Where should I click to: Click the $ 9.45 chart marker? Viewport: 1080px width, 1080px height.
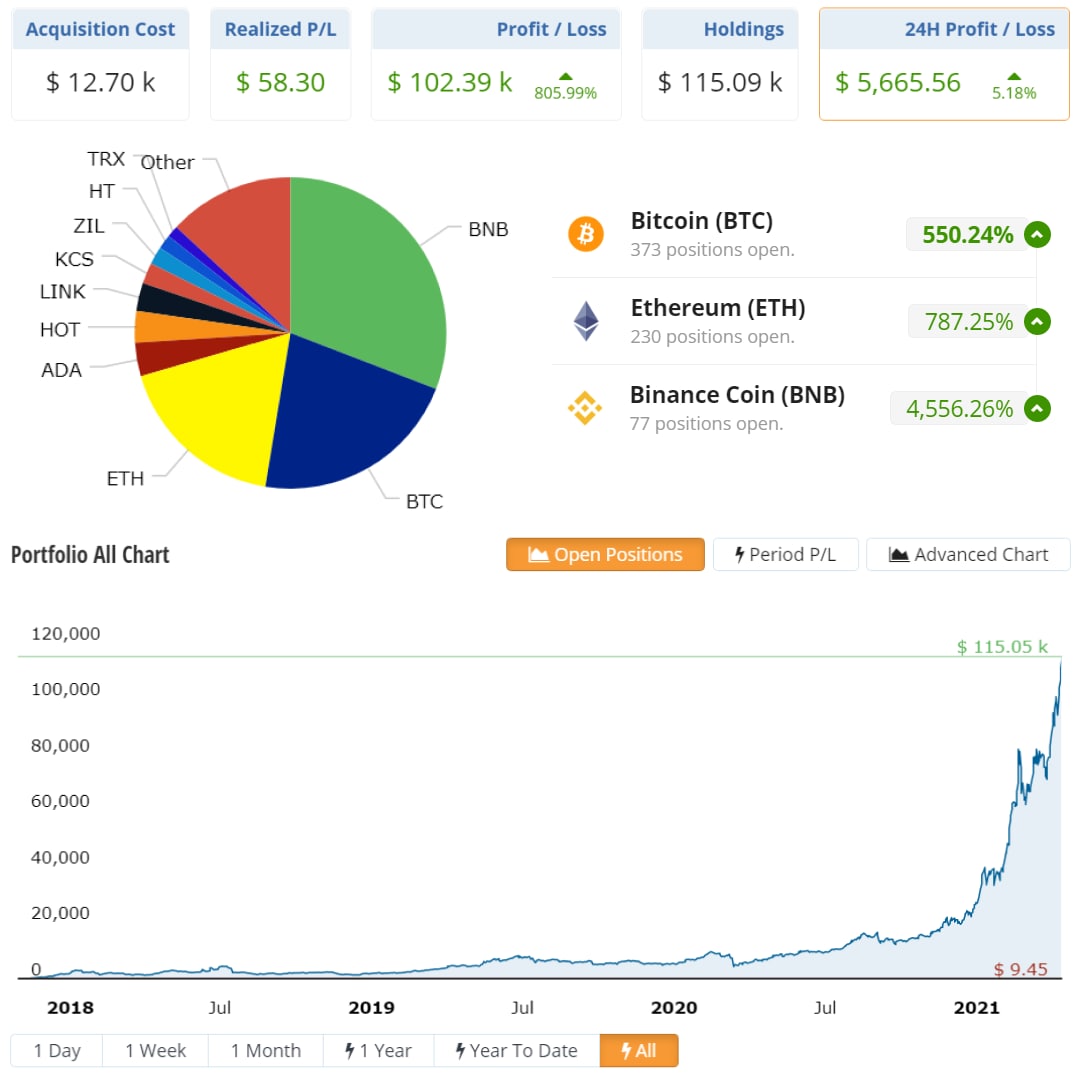1020,970
